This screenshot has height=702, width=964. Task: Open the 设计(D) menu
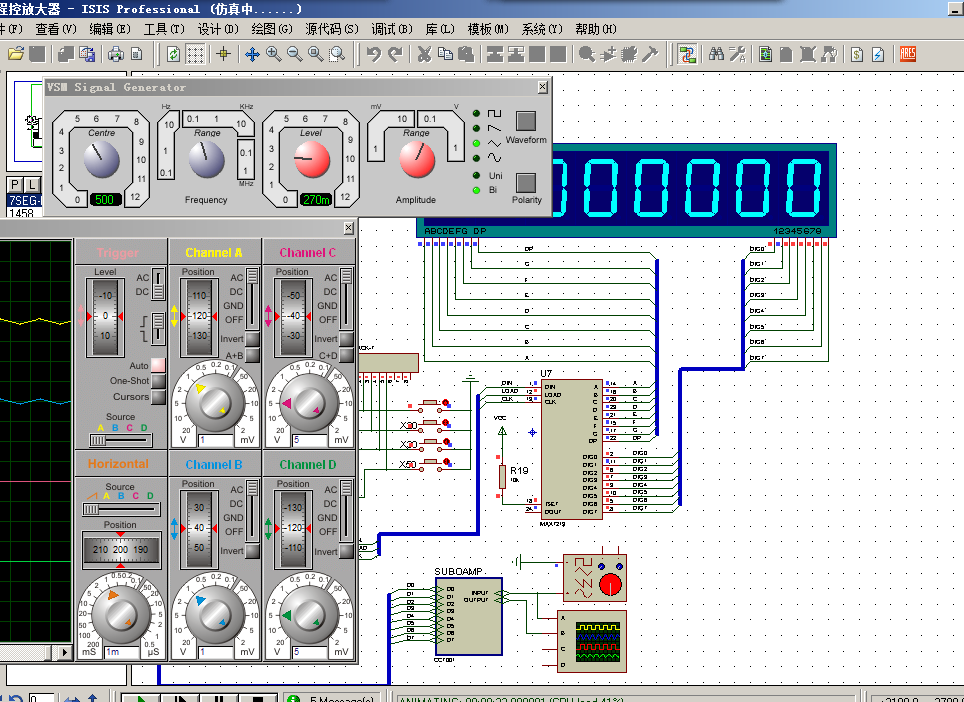[218, 29]
